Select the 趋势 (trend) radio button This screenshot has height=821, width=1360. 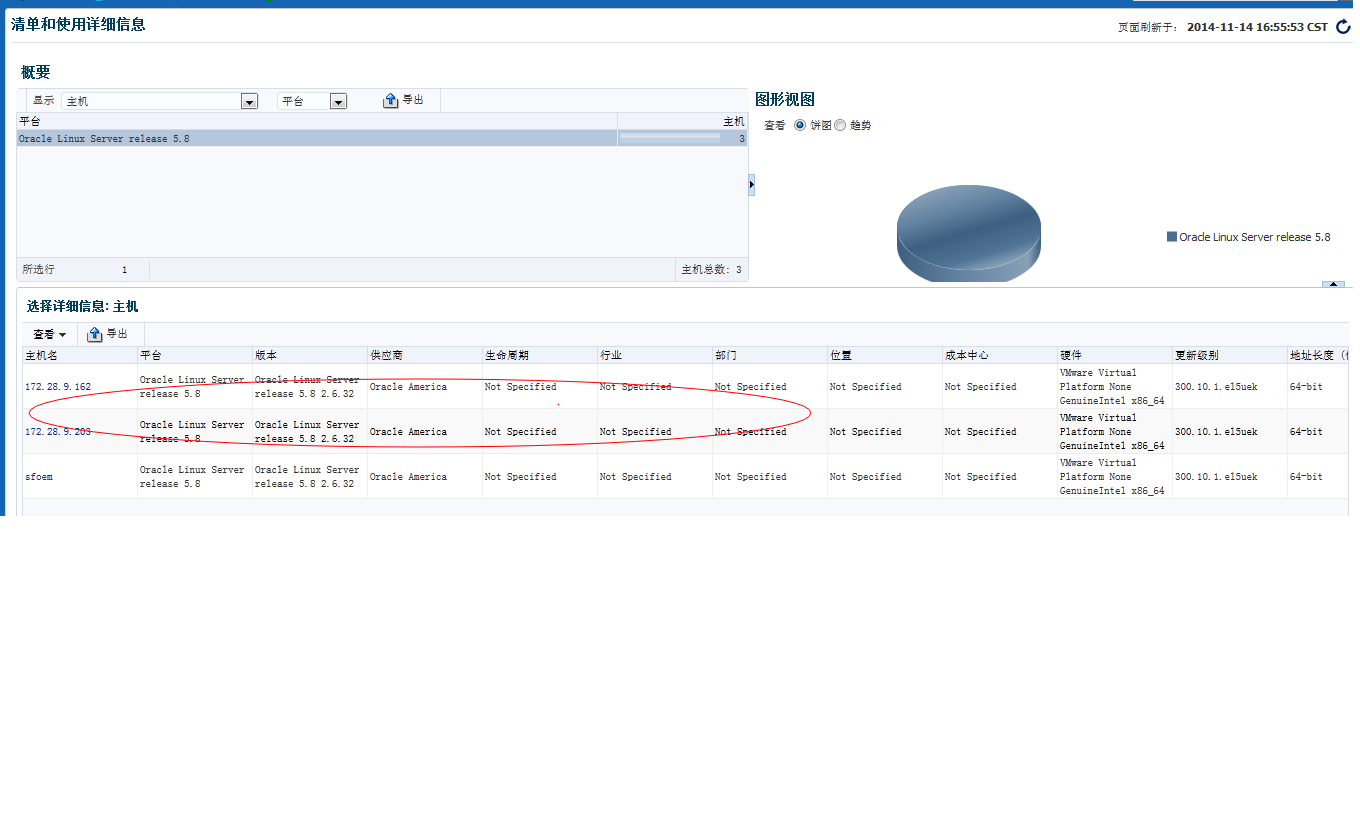pos(840,125)
